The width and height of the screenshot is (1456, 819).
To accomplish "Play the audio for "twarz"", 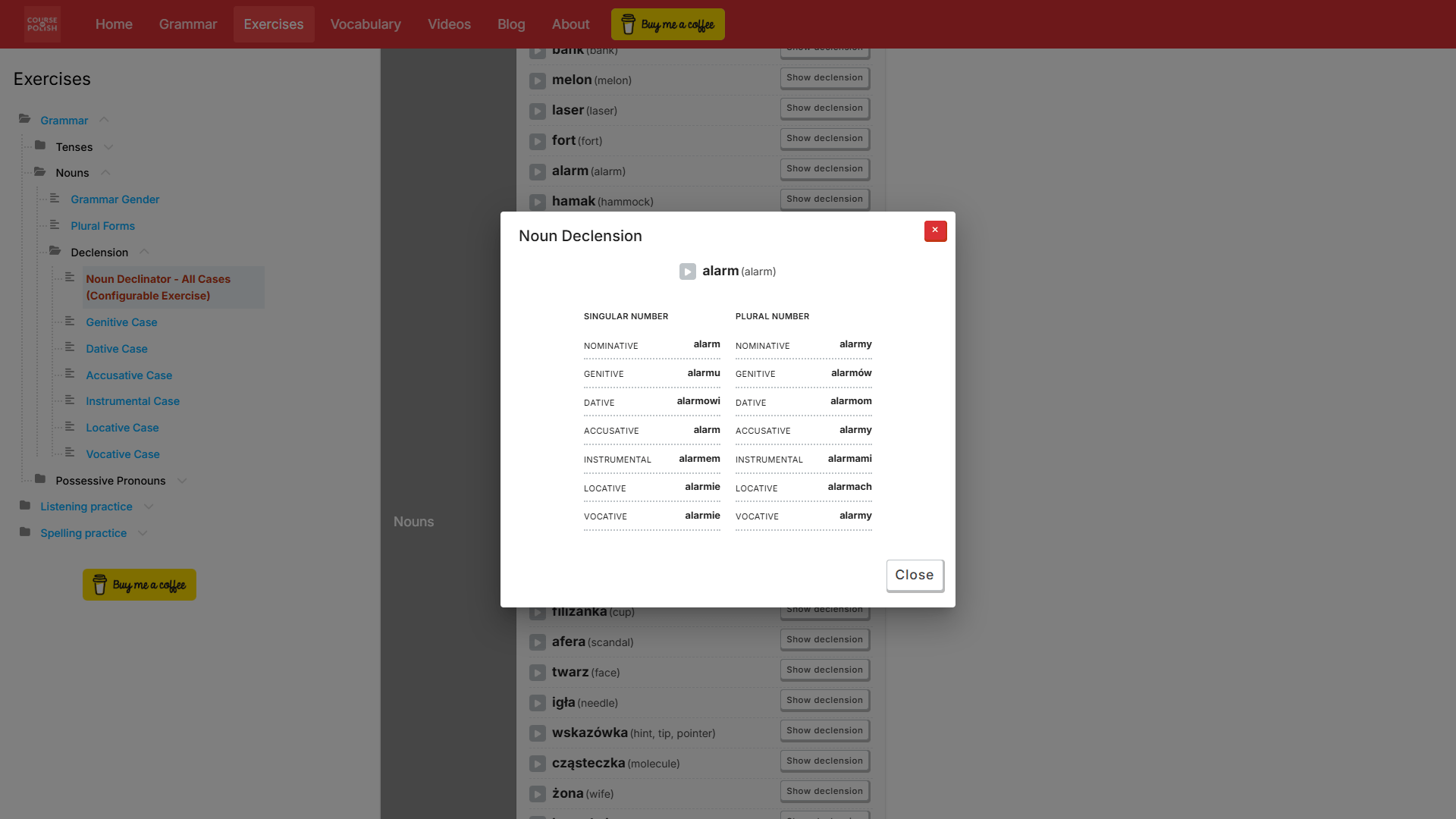I will coord(538,673).
